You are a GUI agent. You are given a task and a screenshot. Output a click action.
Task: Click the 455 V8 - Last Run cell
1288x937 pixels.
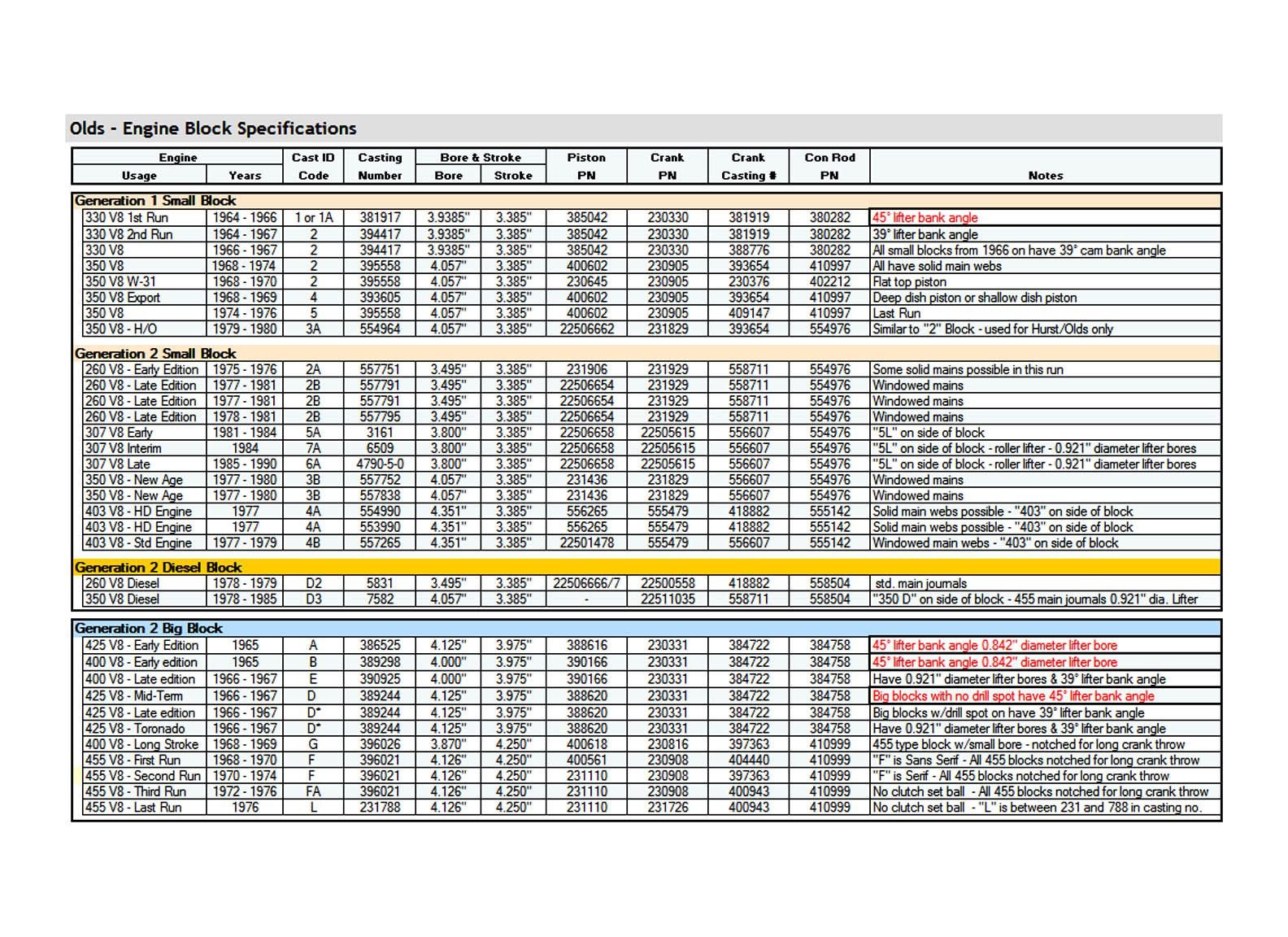coord(133,807)
